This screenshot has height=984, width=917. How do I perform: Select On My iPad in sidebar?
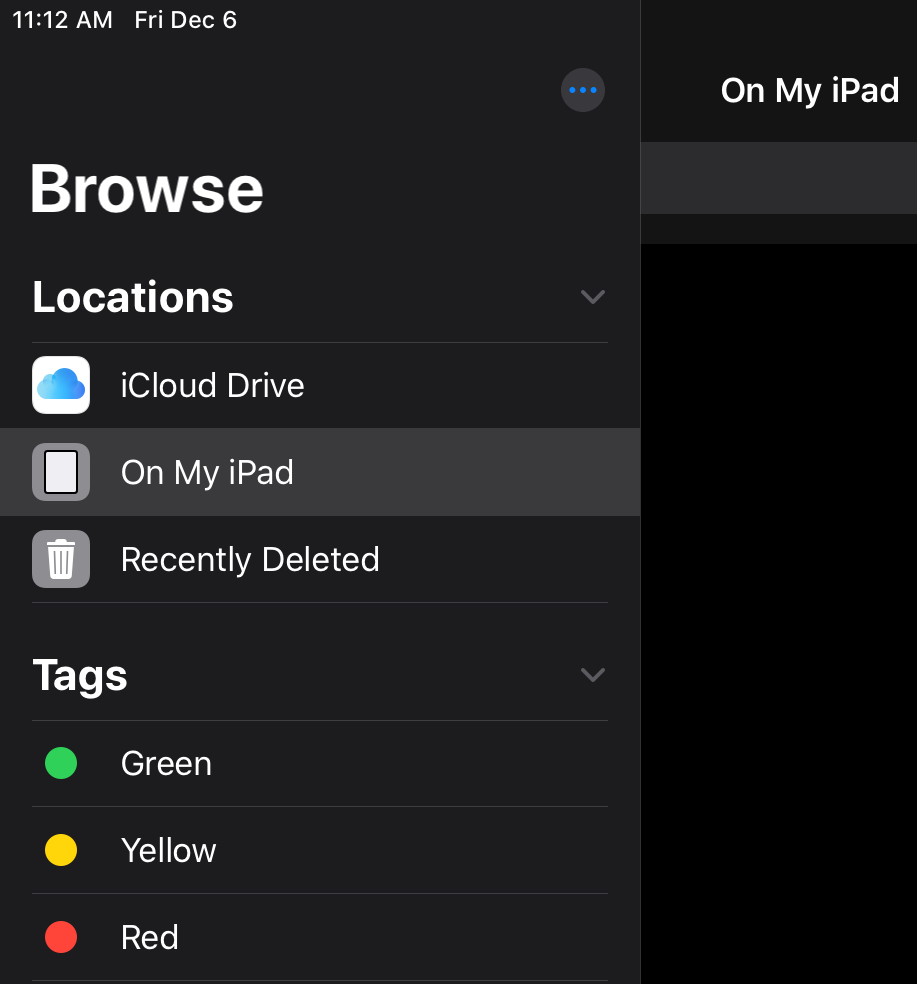tap(320, 472)
